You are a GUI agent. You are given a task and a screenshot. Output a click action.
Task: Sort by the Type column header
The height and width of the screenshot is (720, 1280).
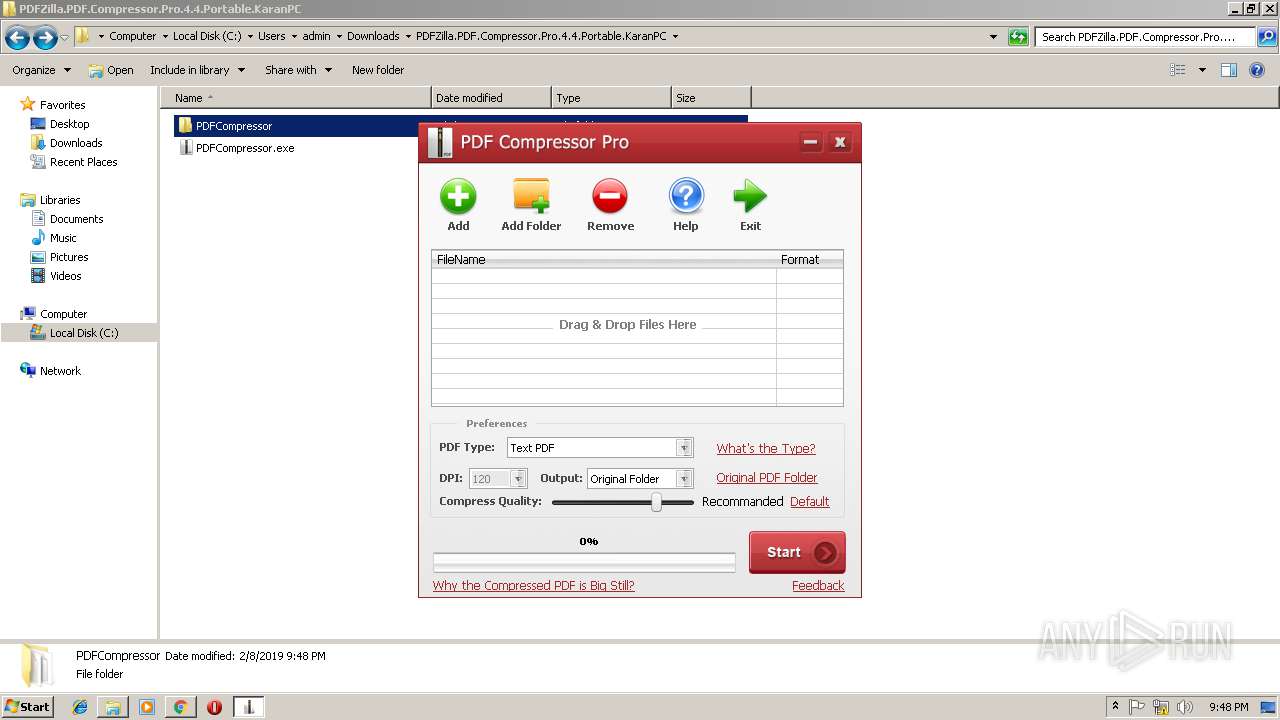(611, 98)
